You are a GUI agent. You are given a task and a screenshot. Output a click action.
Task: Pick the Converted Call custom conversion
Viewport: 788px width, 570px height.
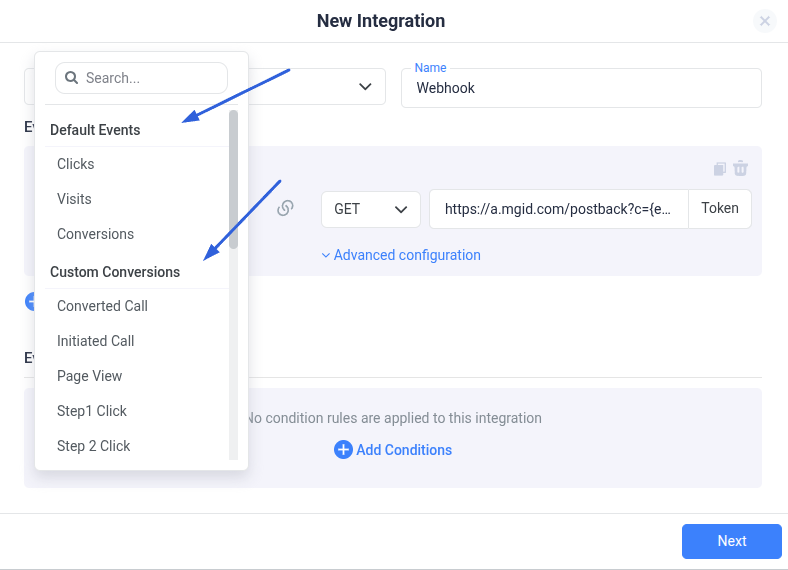point(102,306)
